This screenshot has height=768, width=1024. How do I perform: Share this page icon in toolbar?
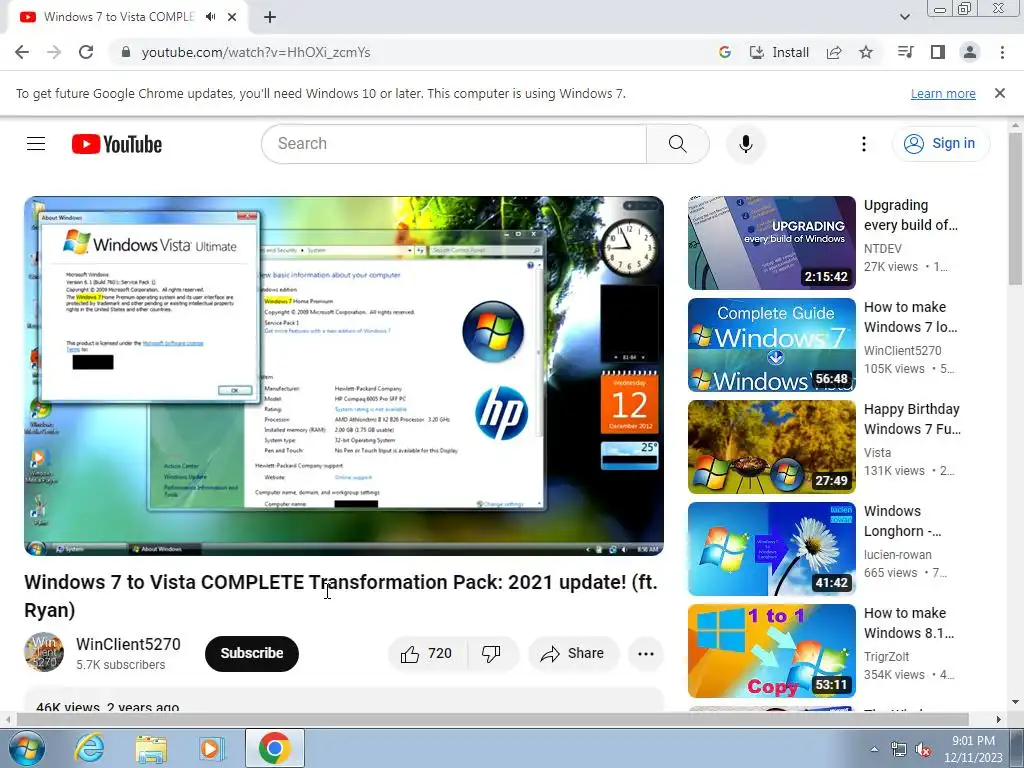[x=834, y=52]
